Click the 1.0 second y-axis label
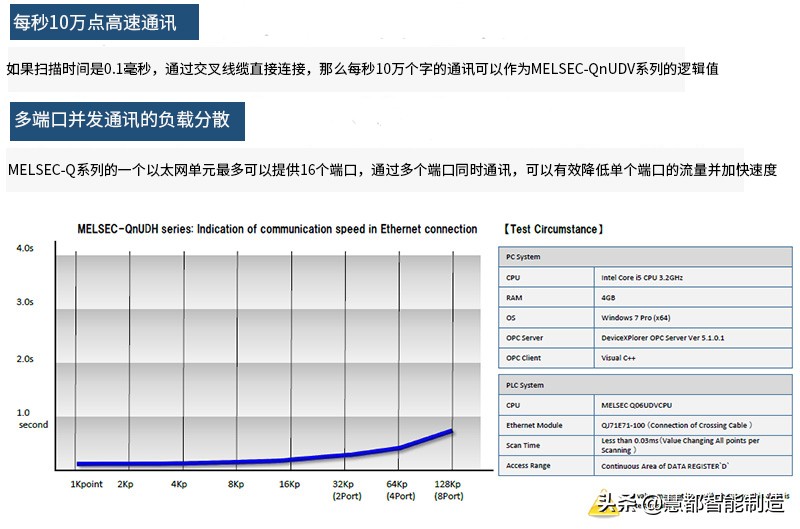800x529 pixels. coord(32,418)
